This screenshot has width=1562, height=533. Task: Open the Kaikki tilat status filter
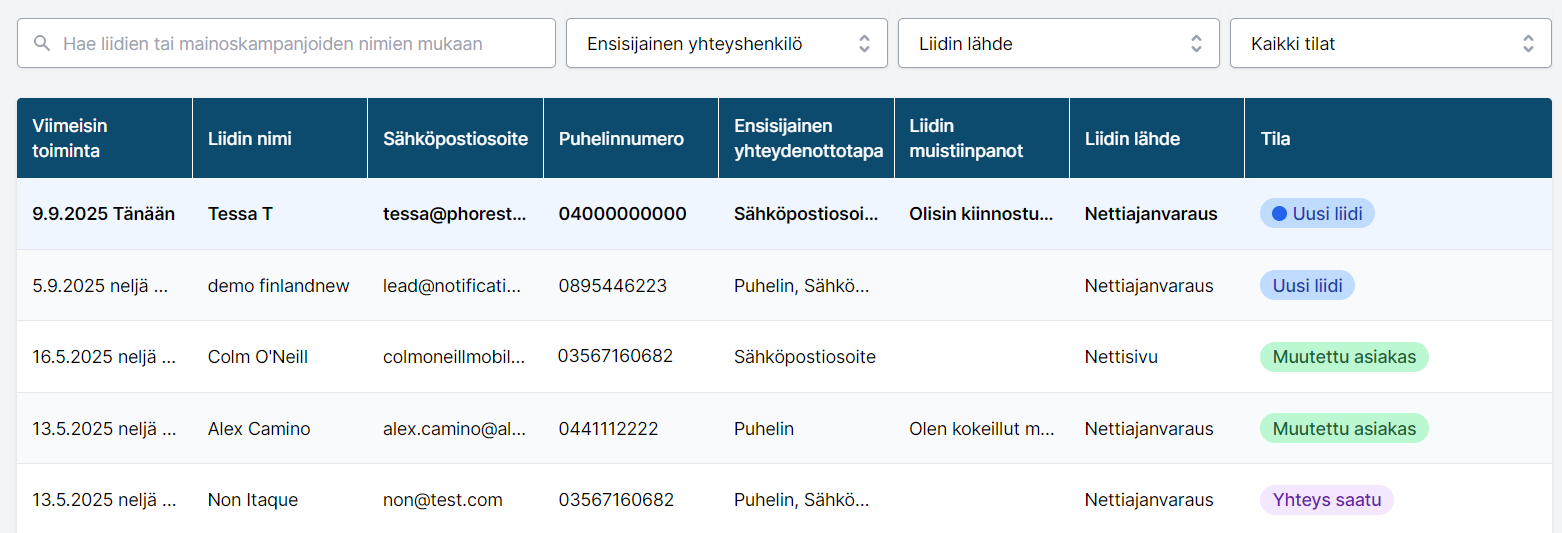tap(1390, 44)
